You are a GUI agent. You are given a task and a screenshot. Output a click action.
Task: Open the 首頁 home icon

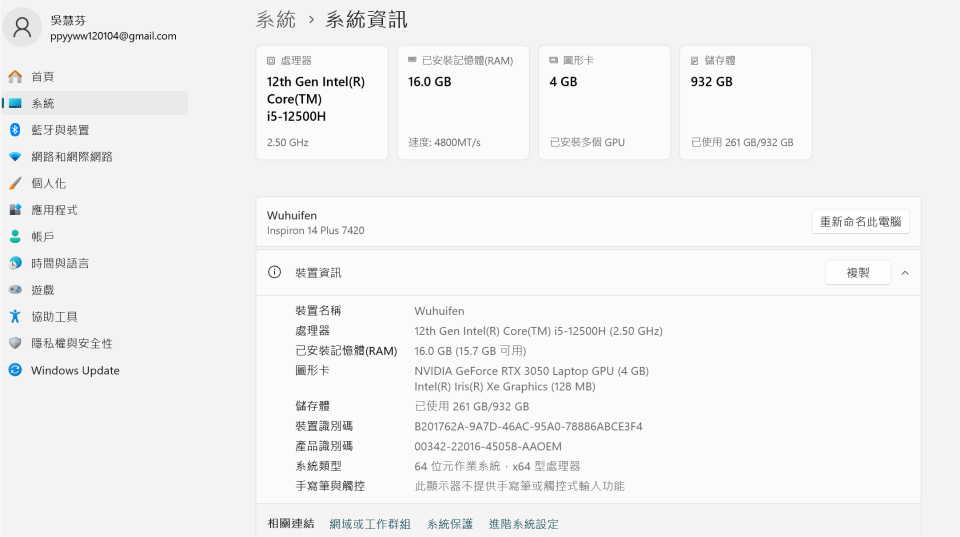[15, 77]
